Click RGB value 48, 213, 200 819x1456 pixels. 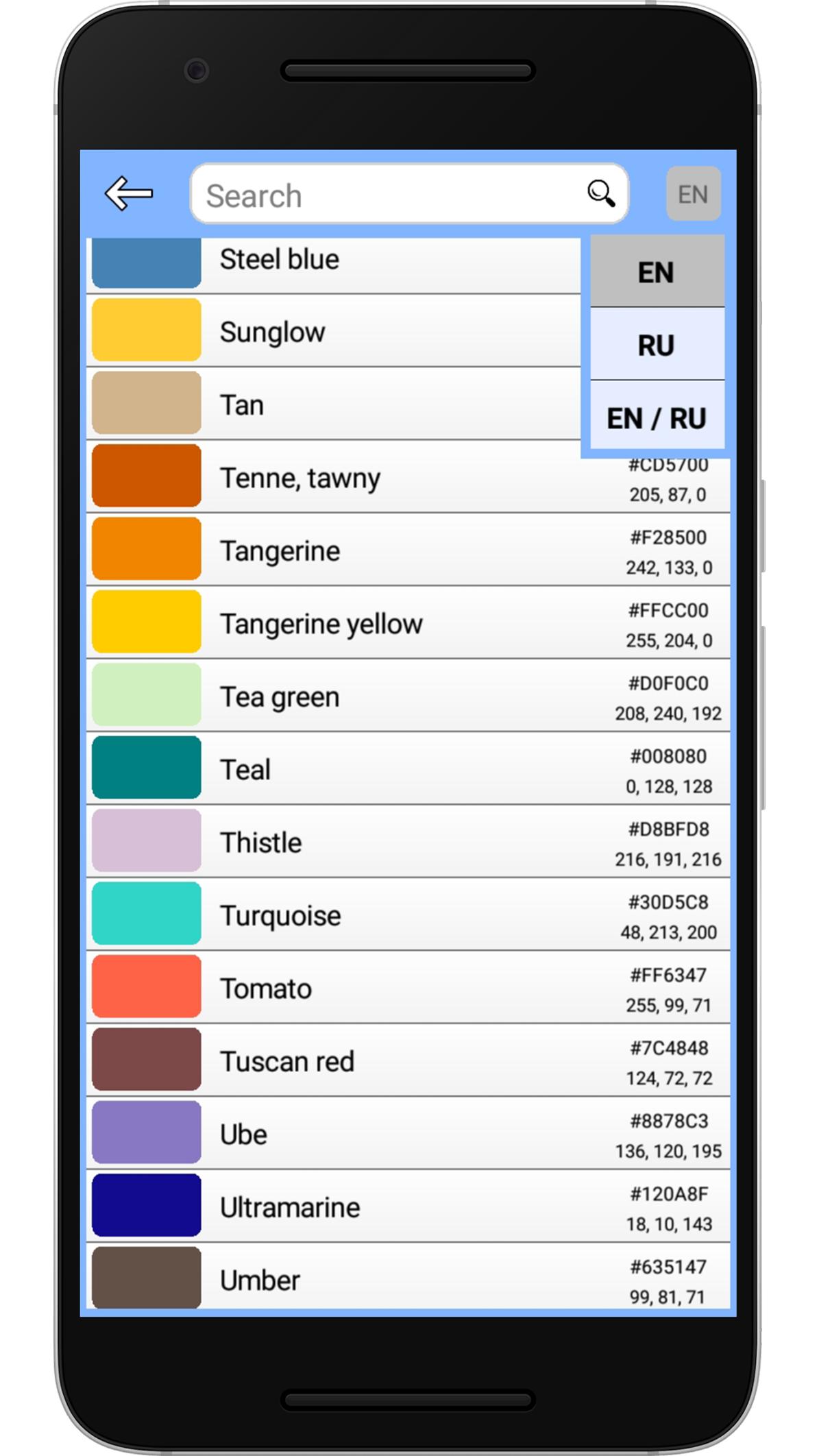point(669,932)
